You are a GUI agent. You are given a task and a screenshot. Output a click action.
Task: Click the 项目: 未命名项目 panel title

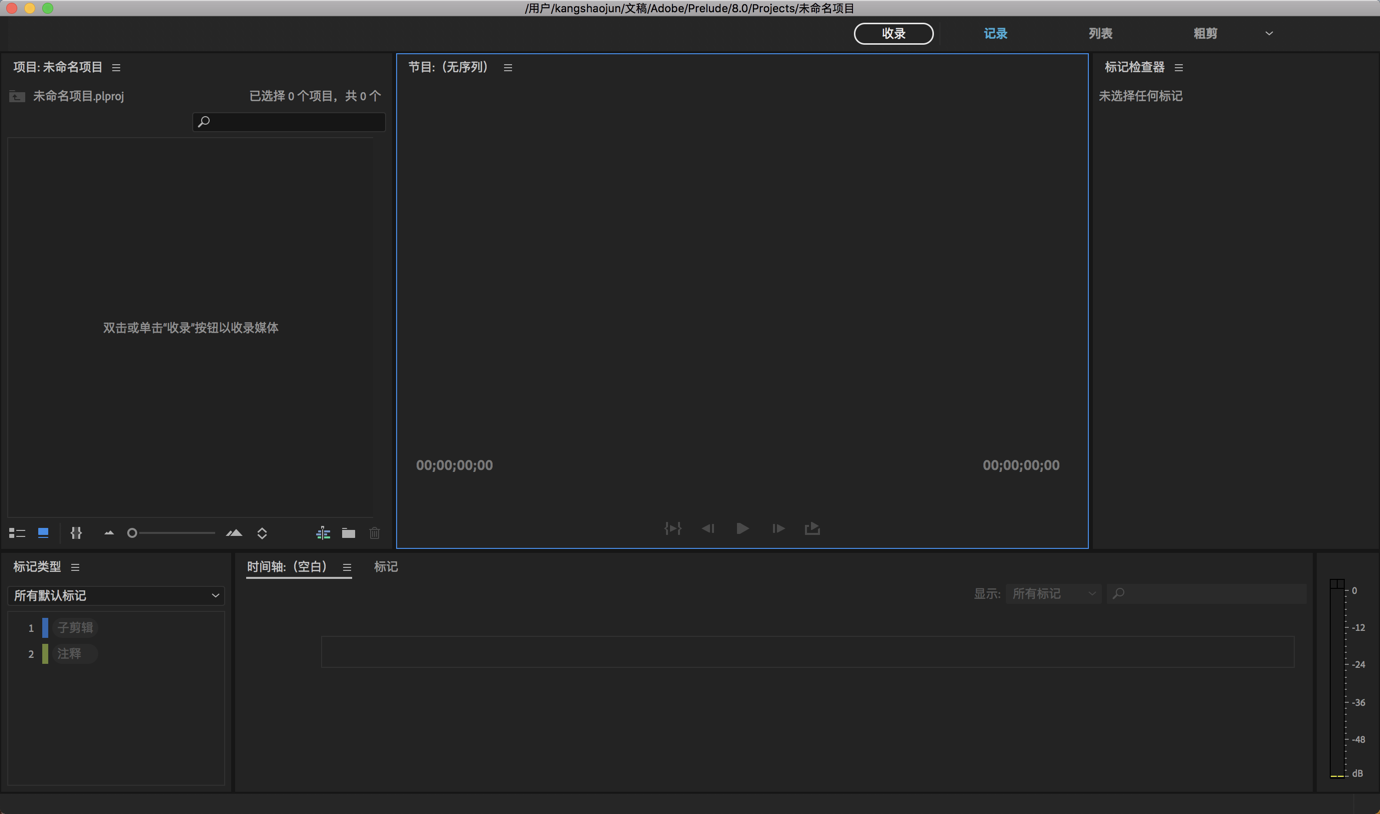click(x=58, y=68)
